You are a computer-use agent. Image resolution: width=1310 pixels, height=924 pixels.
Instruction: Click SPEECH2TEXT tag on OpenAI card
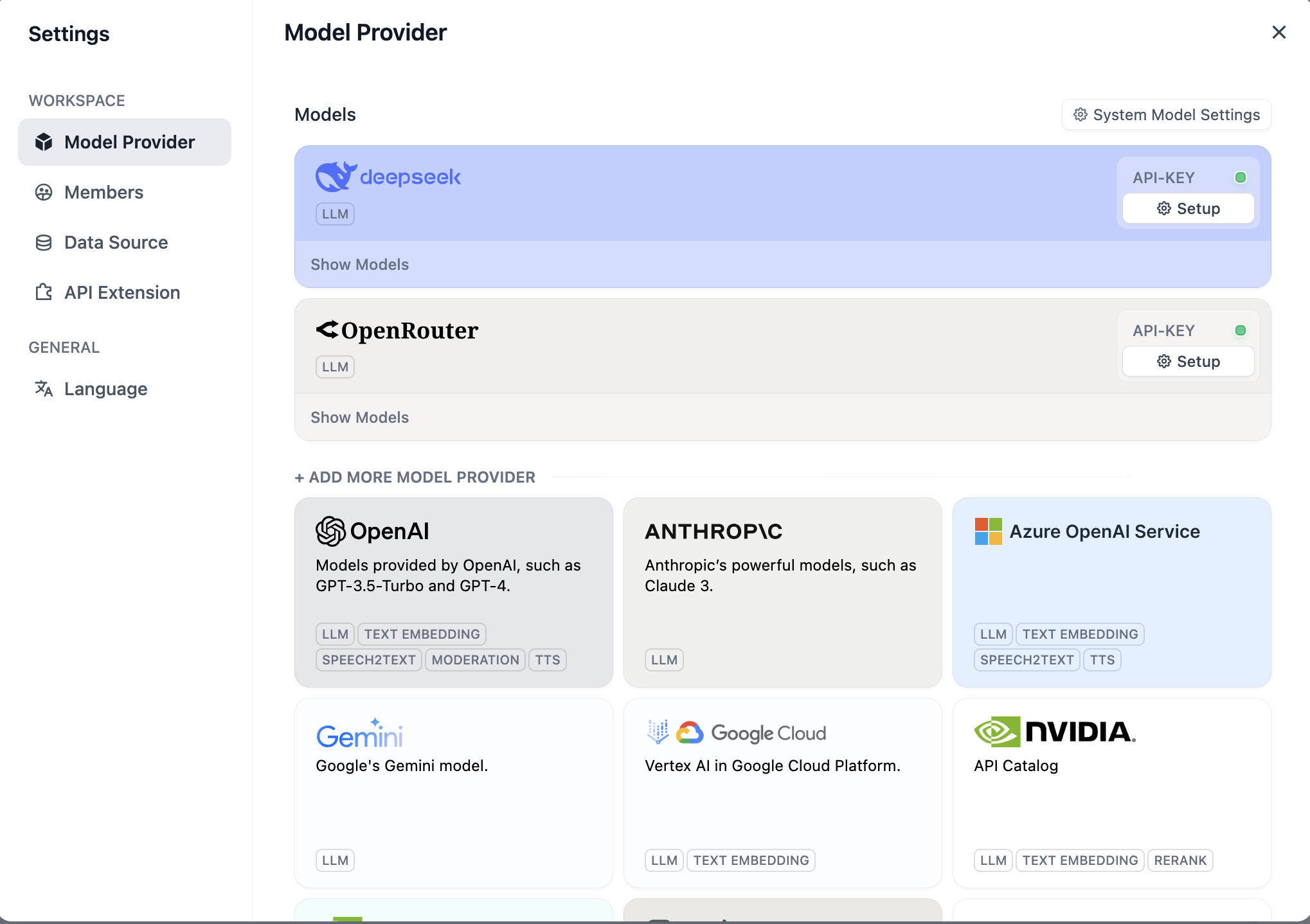point(369,660)
